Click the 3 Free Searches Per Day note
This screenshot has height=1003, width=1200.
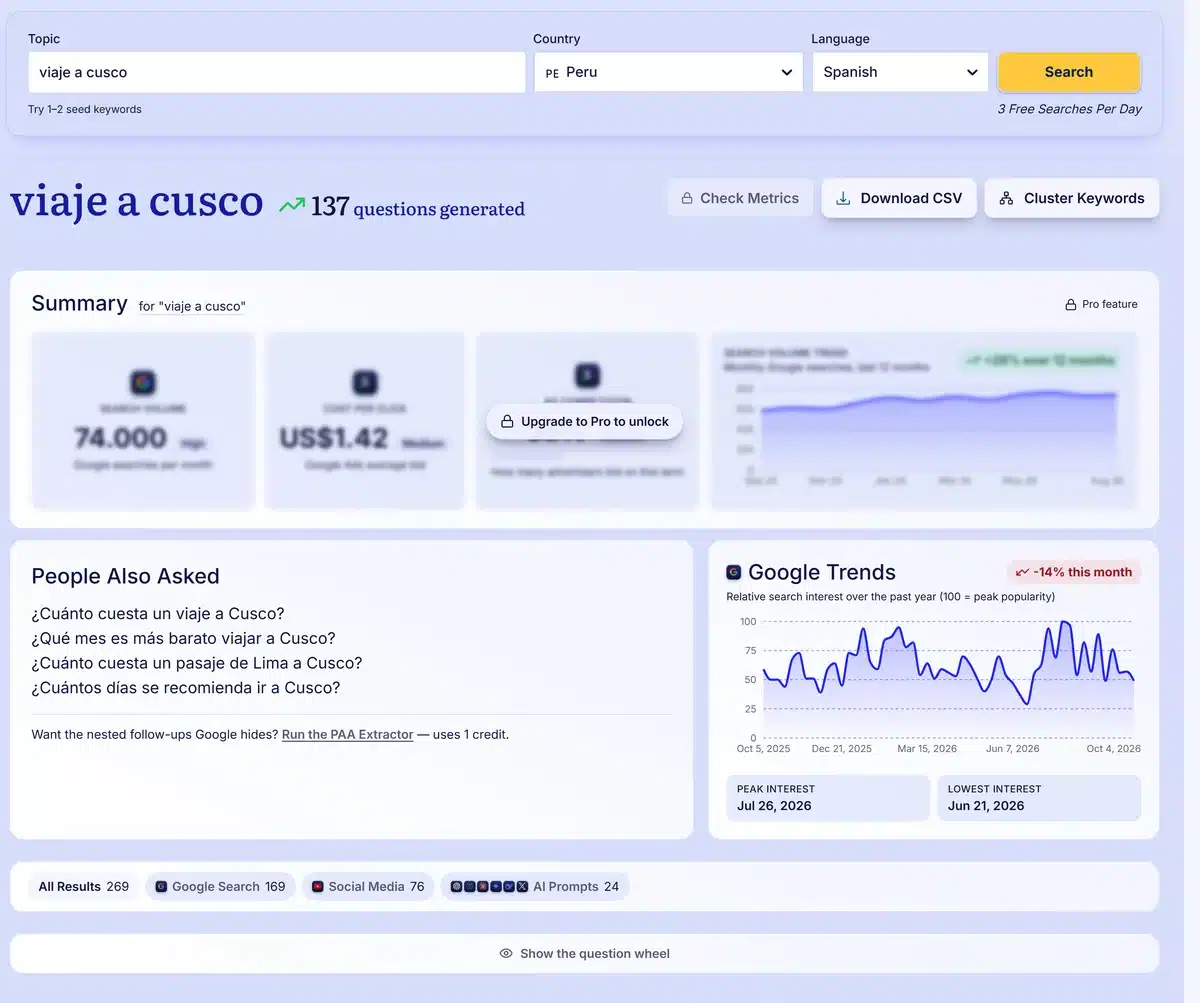tap(1070, 109)
